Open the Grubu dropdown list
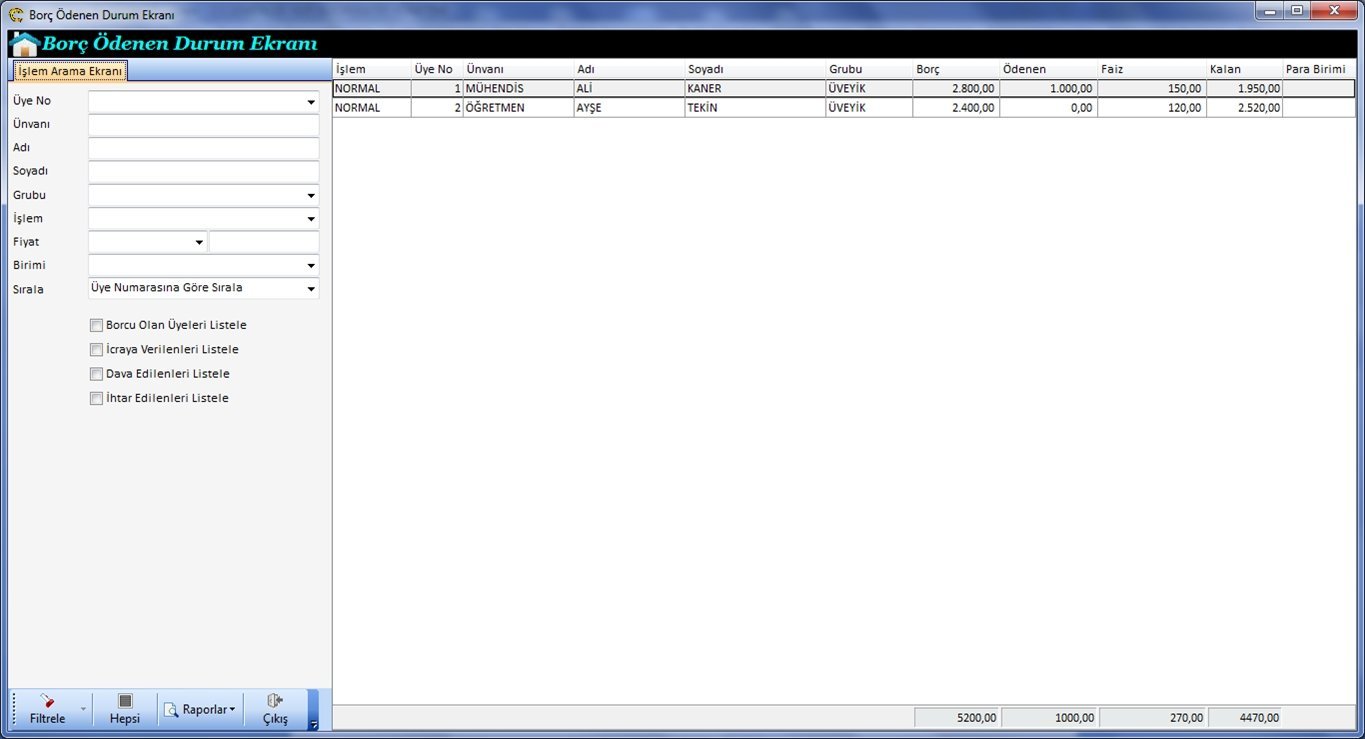 coord(311,196)
